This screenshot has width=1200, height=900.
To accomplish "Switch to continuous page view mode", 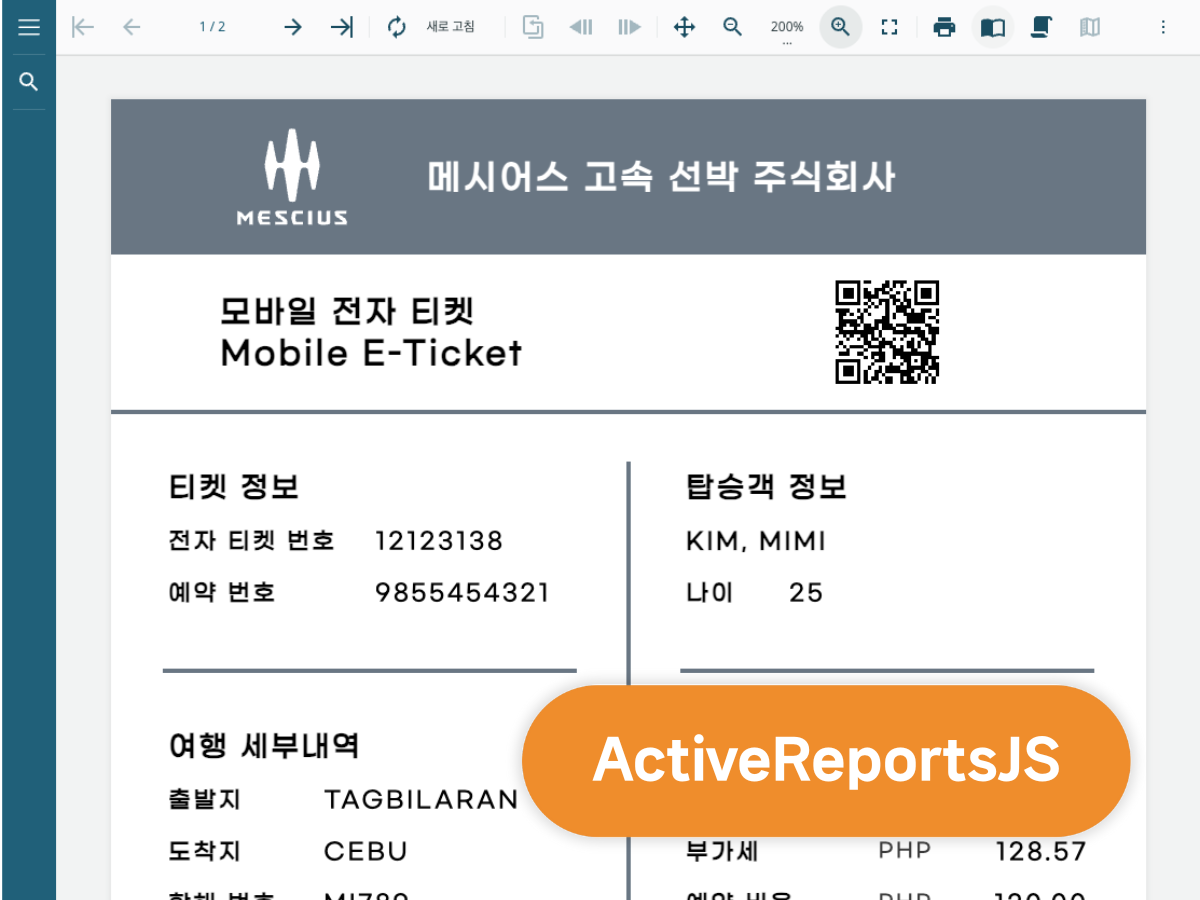I will tap(1041, 27).
